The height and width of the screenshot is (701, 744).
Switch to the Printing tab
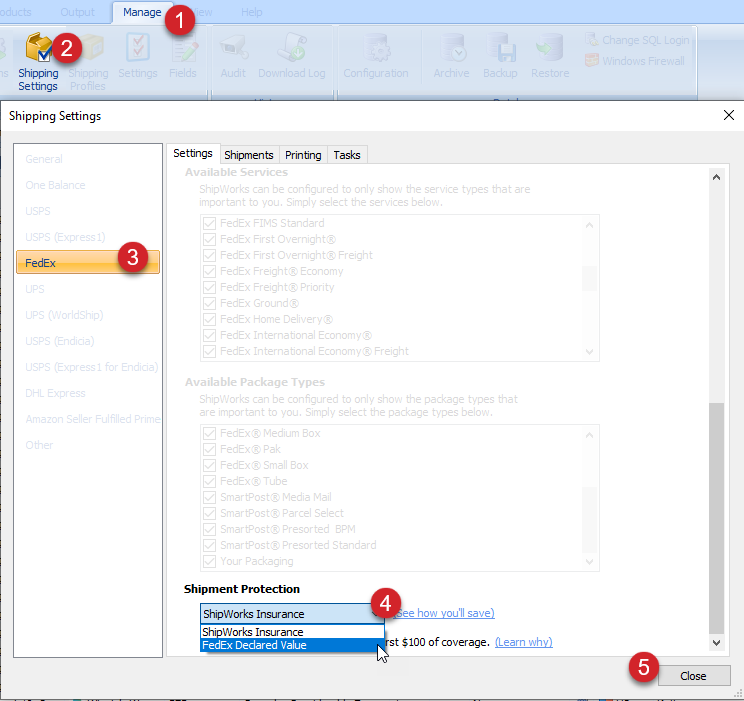(x=303, y=155)
